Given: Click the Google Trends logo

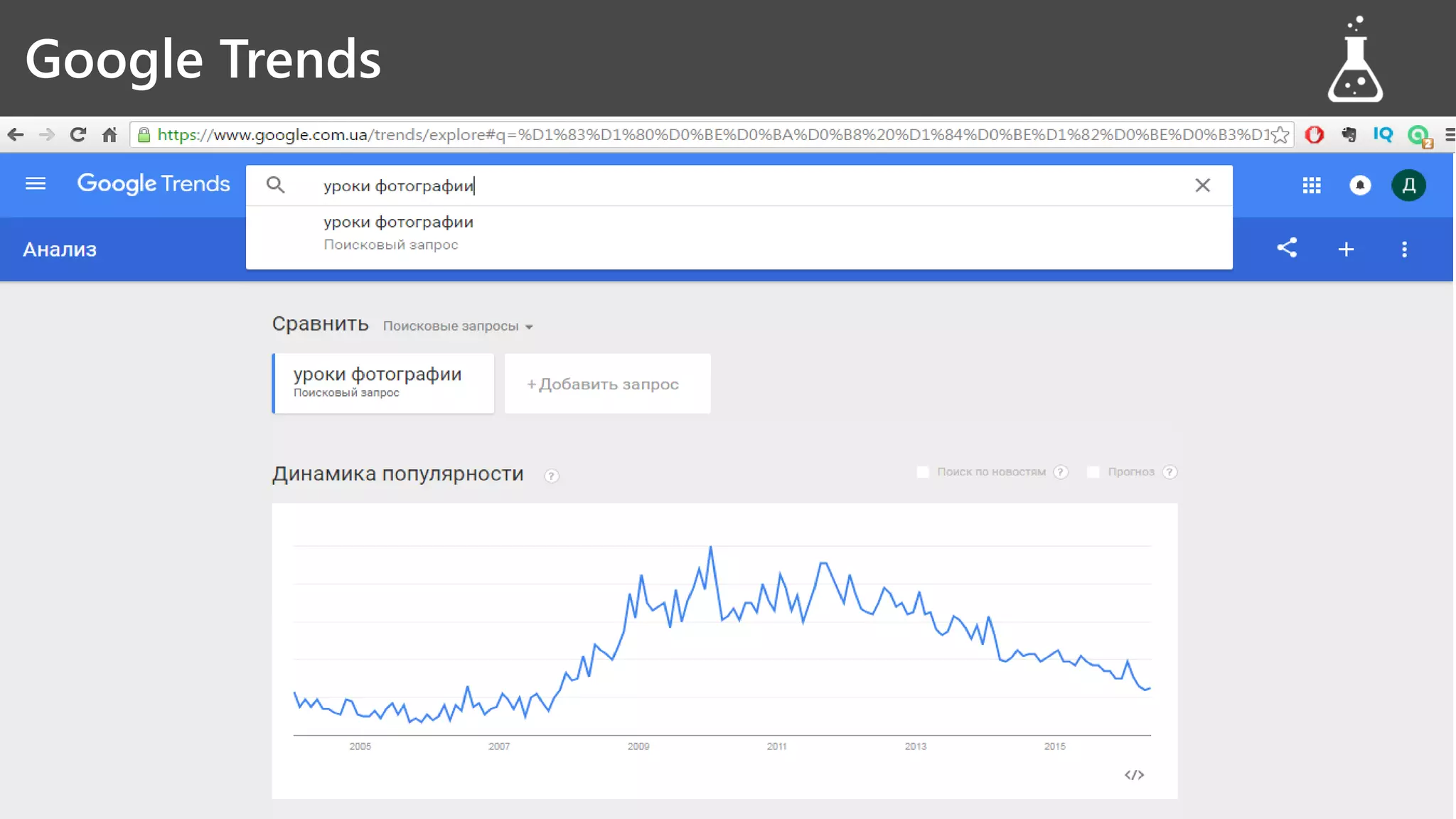Looking at the screenshot, I should point(154,184).
